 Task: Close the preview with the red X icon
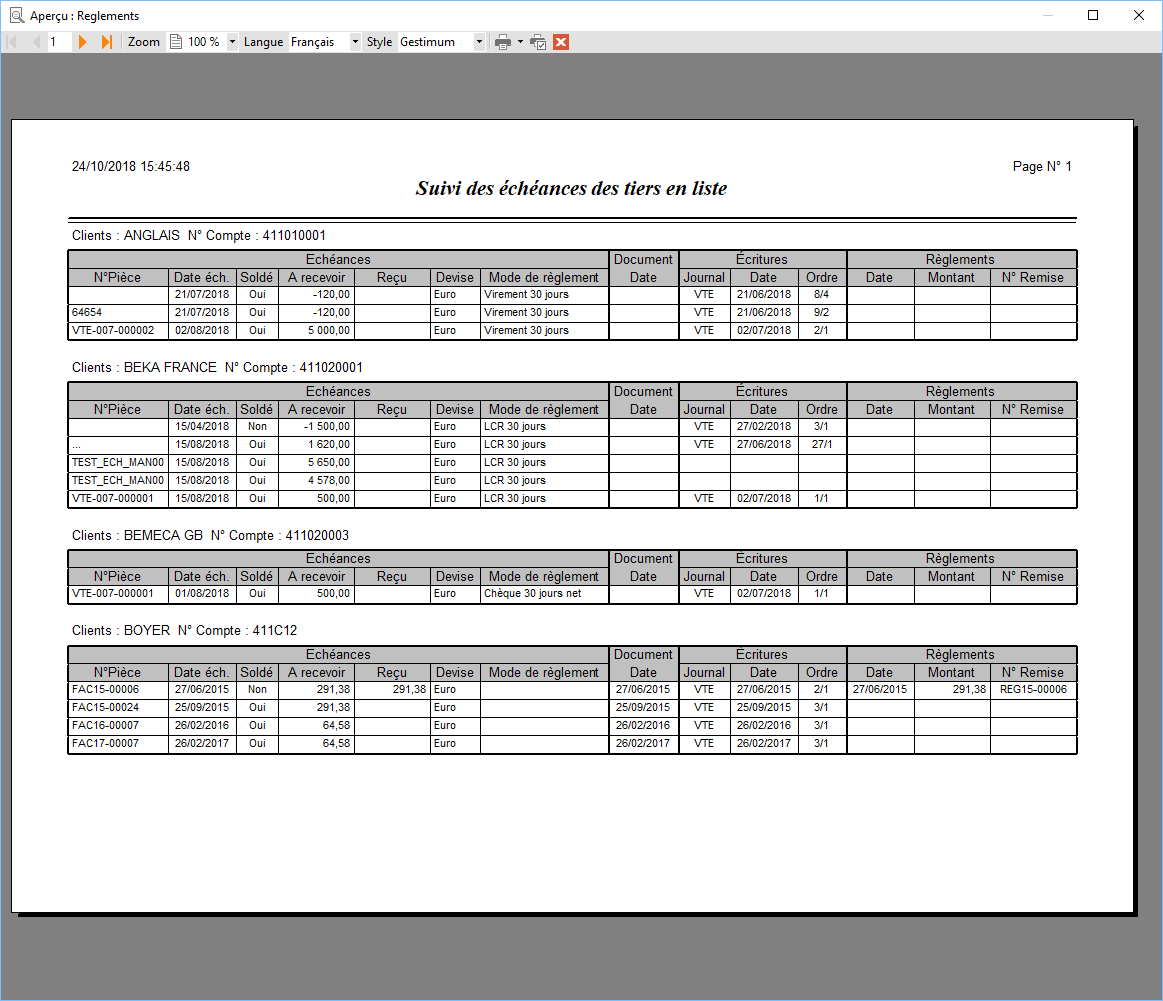pyautogui.click(x=561, y=42)
